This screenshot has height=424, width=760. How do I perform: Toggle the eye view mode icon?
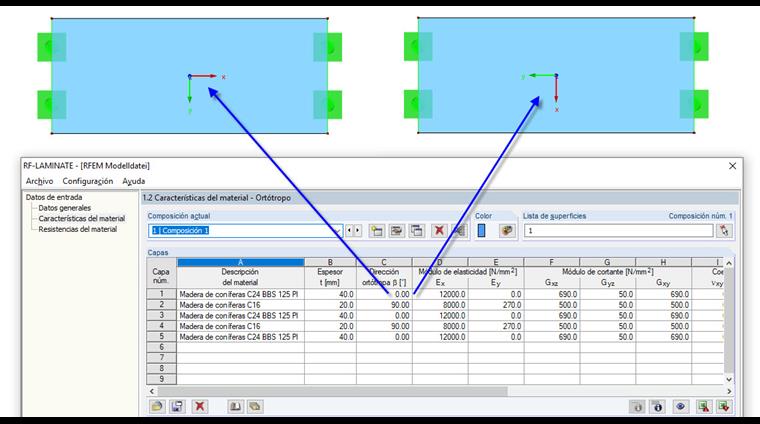pyautogui.click(x=681, y=407)
